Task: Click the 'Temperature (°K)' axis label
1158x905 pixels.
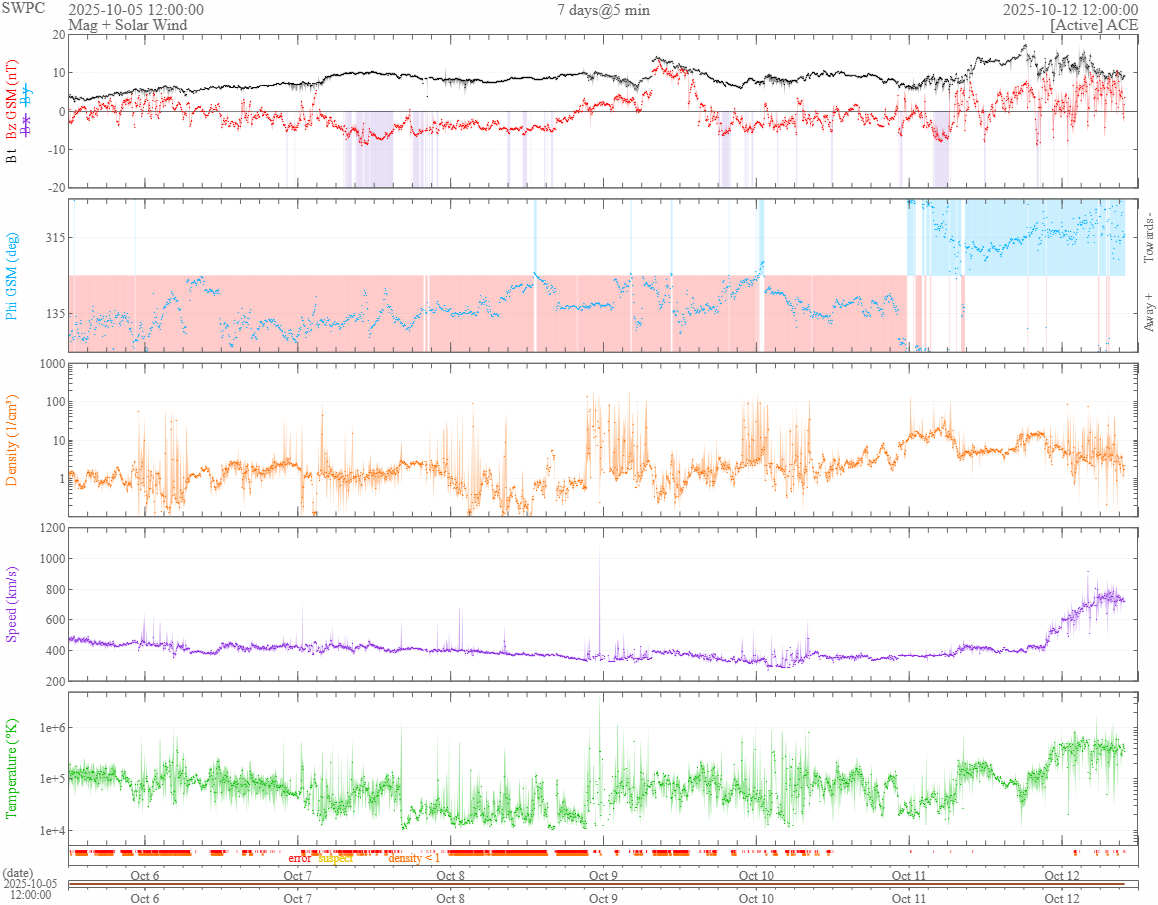Action: click(x=11, y=768)
